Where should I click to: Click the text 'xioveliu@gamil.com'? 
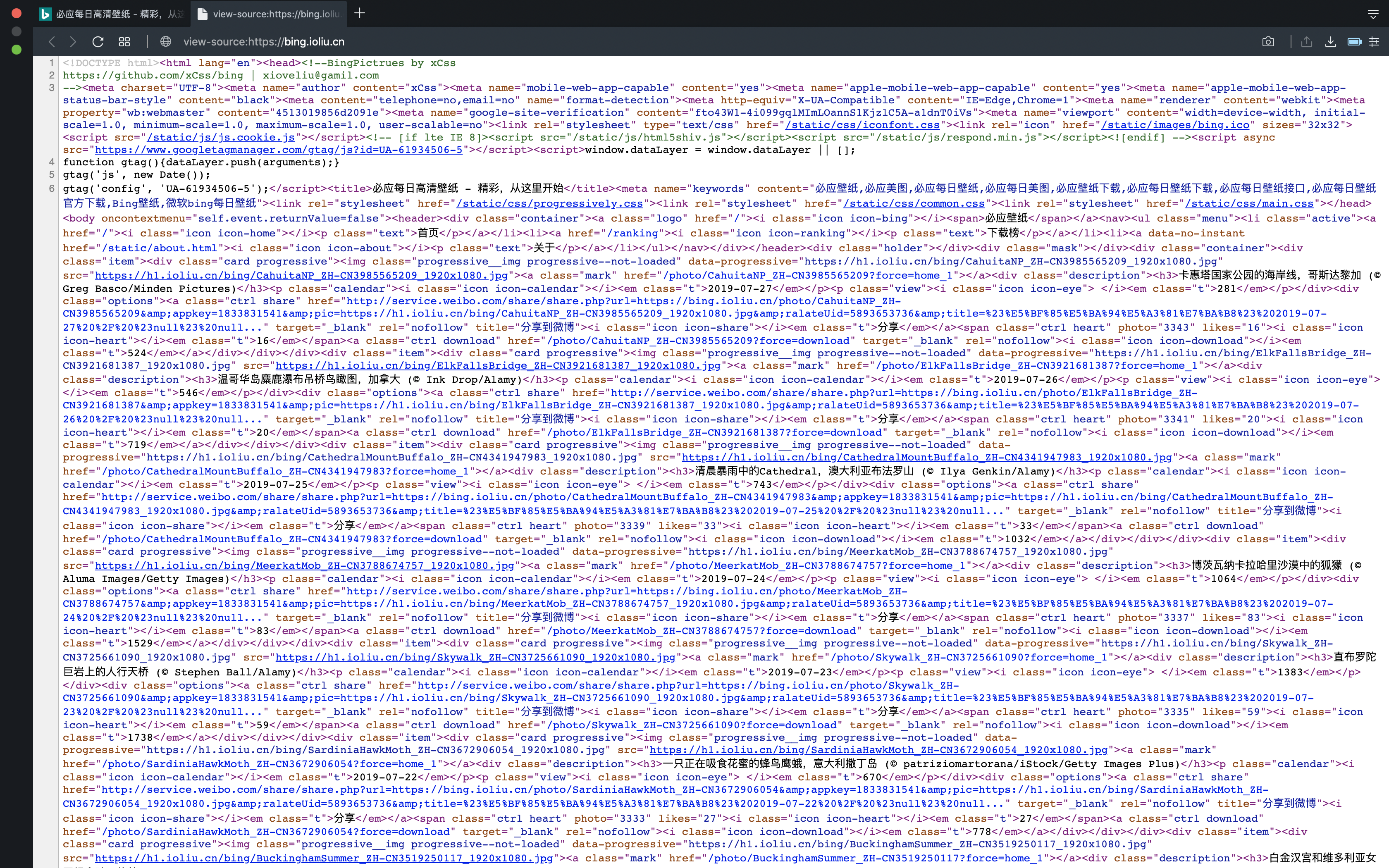(x=321, y=75)
